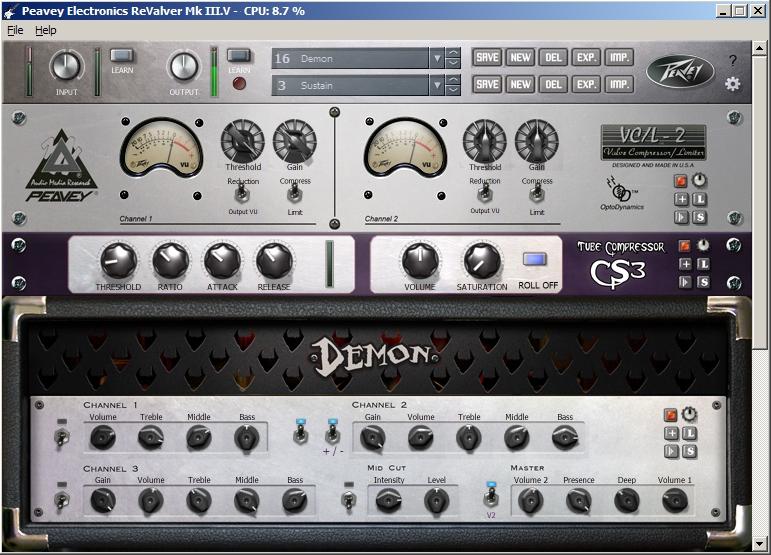This screenshot has width=771, height=555.
Task: Click the play-arrow button on the Demon amp
Action: coord(671,451)
